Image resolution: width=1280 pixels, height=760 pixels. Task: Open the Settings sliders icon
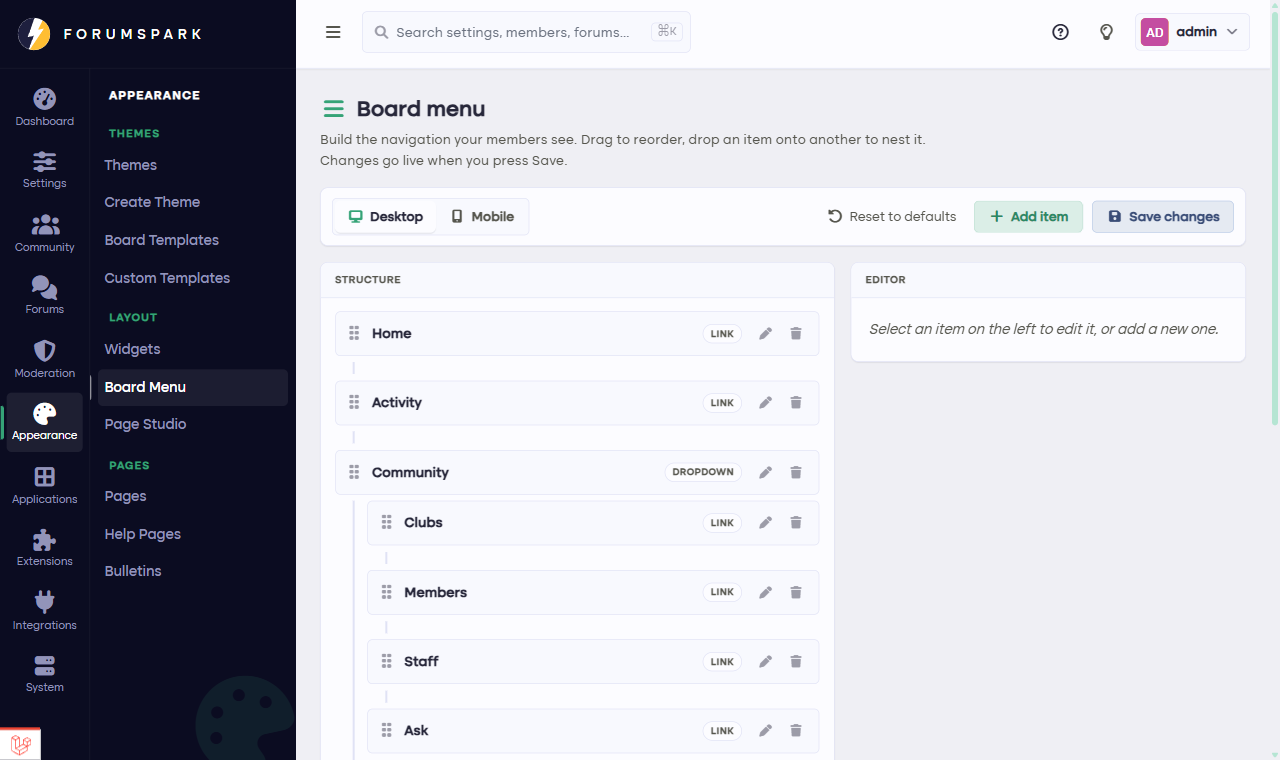tap(45, 161)
